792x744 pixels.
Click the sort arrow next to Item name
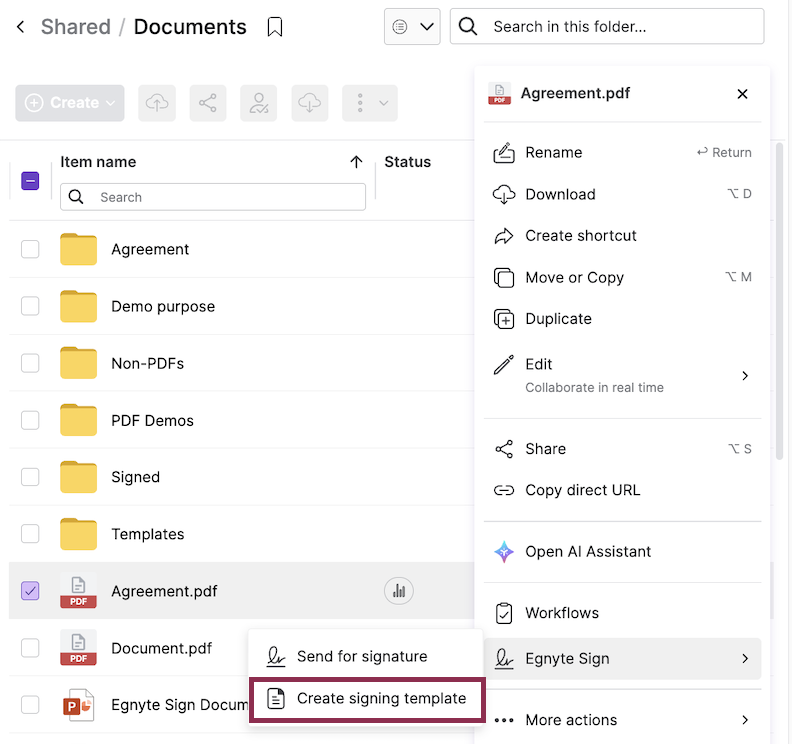pos(356,162)
